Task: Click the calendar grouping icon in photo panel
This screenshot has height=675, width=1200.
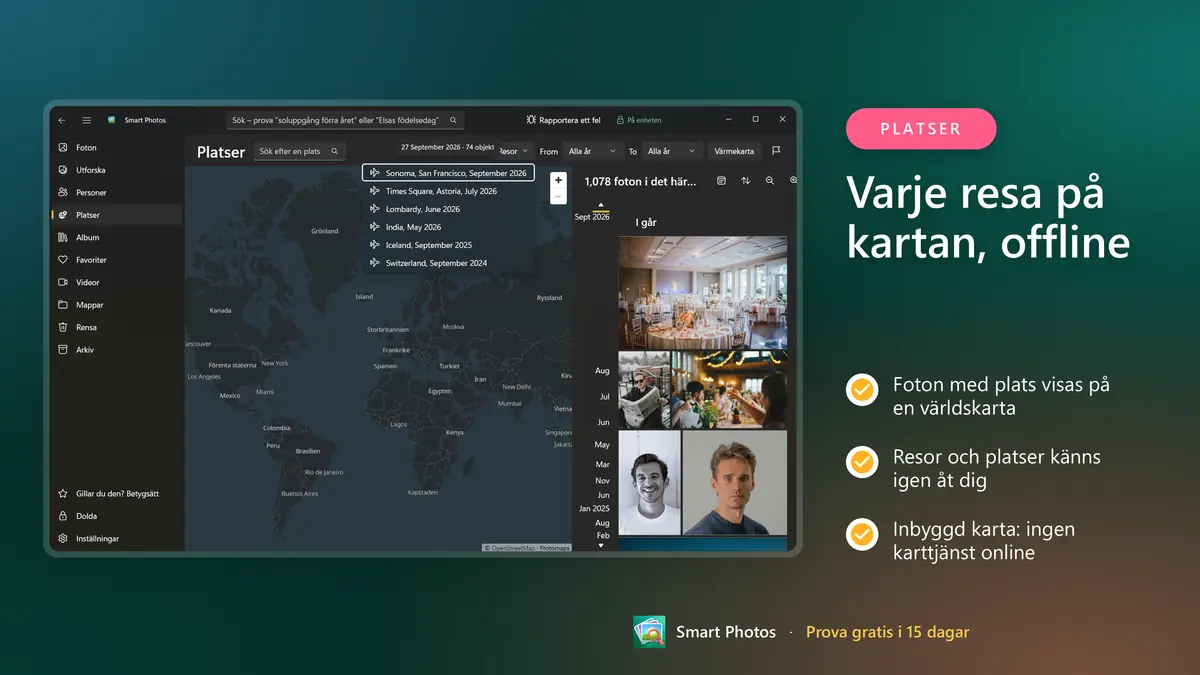Action: click(x=721, y=181)
